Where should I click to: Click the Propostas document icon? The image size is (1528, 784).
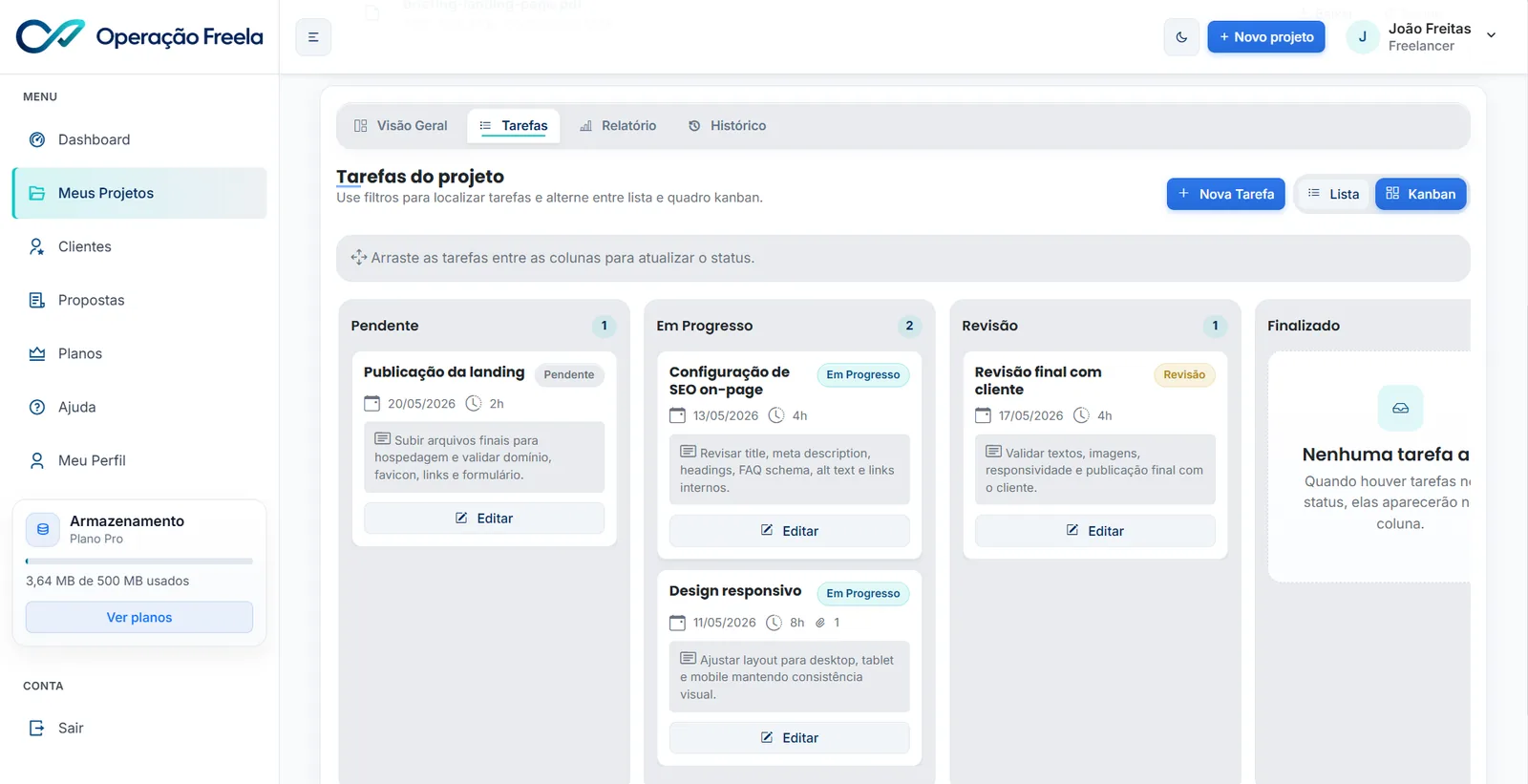point(37,300)
